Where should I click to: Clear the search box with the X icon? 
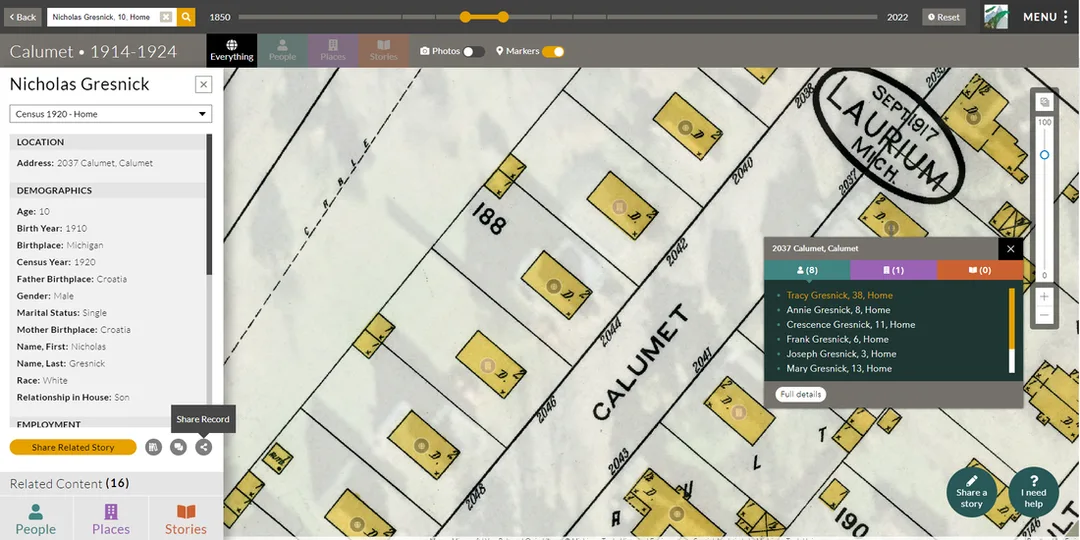coord(166,17)
